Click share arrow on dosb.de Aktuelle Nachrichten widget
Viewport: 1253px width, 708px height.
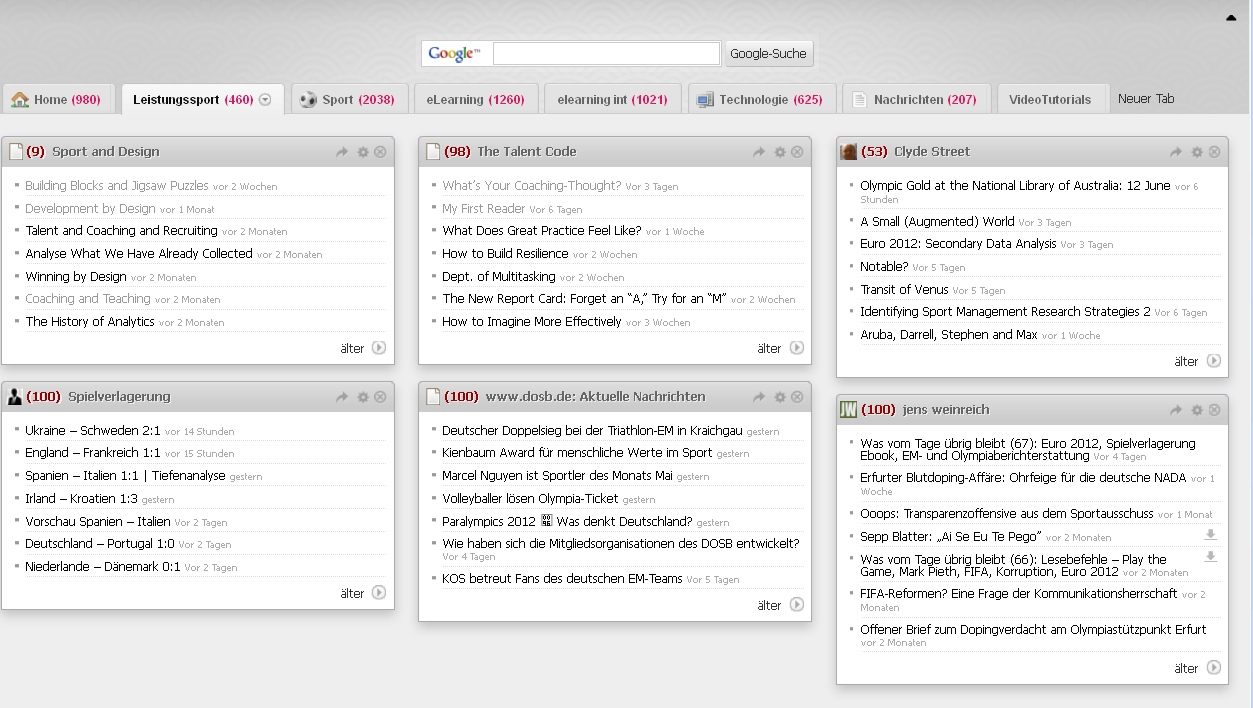760,397
